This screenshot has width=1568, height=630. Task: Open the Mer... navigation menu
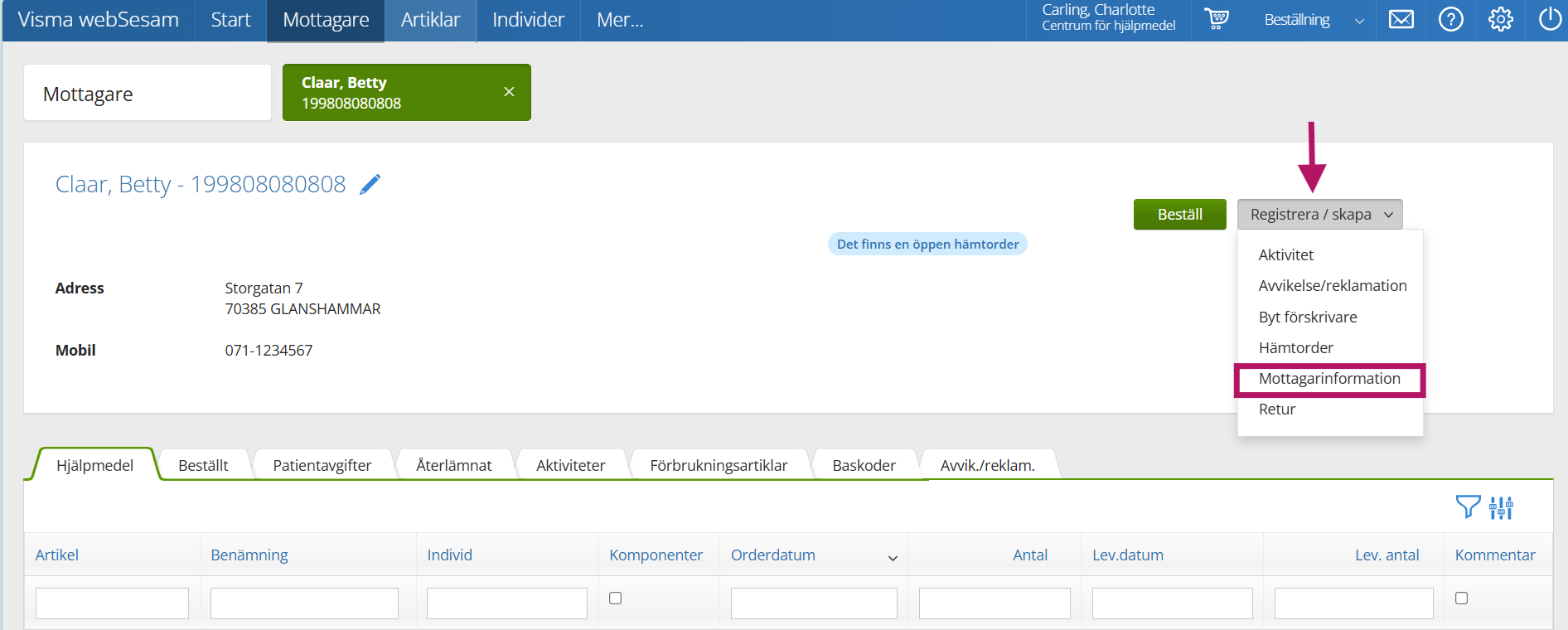coord(620,20)
